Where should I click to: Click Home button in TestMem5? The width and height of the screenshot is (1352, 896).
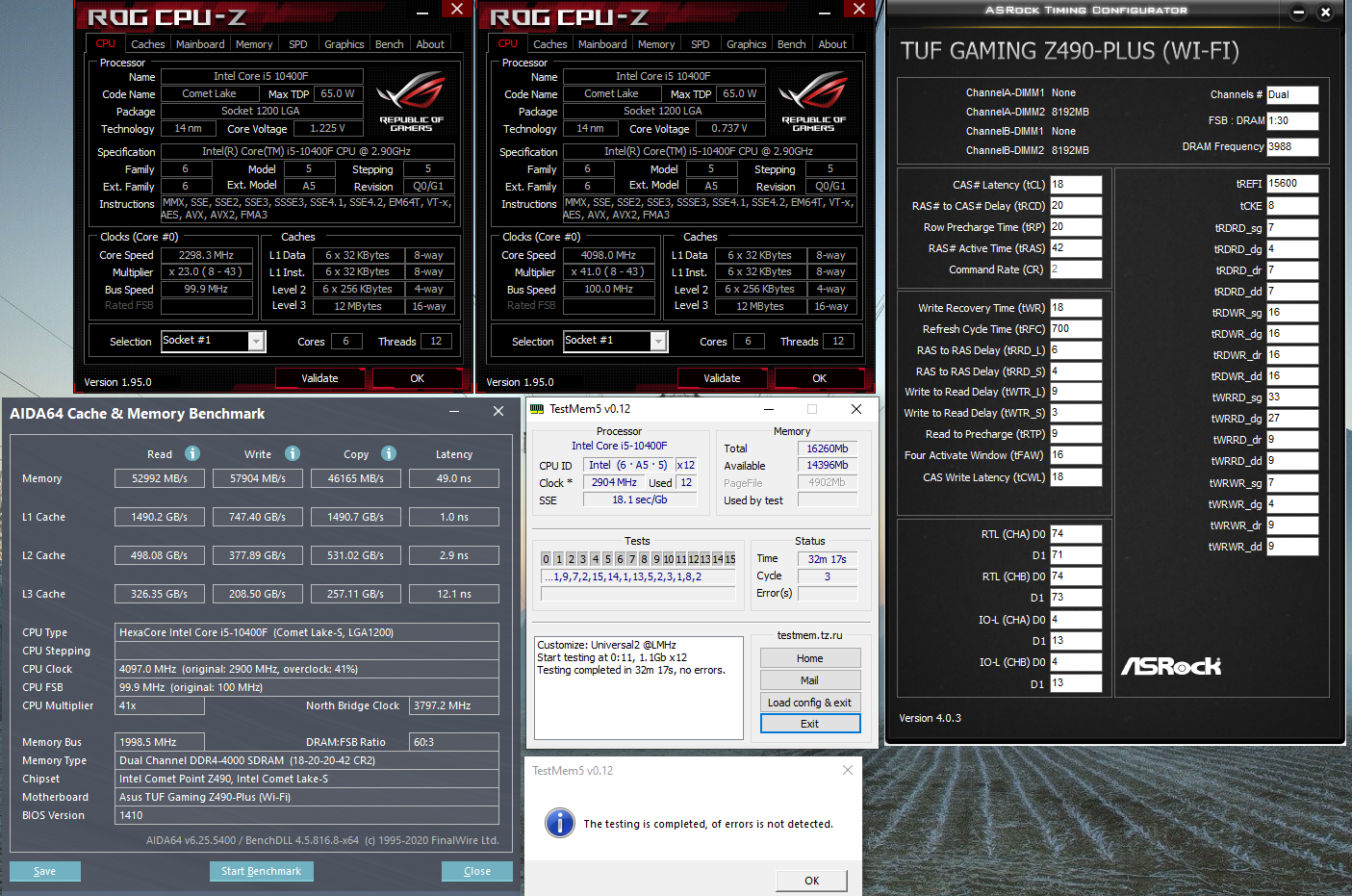coord(810,658)
